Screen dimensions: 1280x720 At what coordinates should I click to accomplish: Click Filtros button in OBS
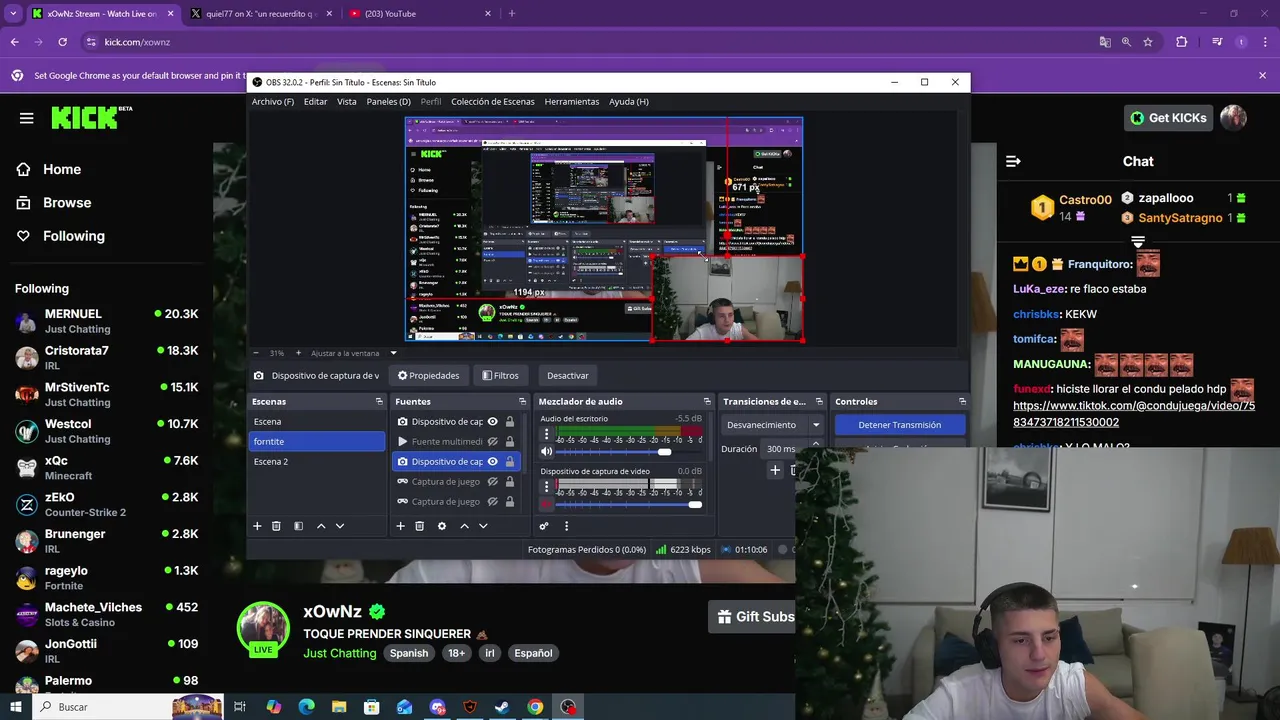pos(500,375)
